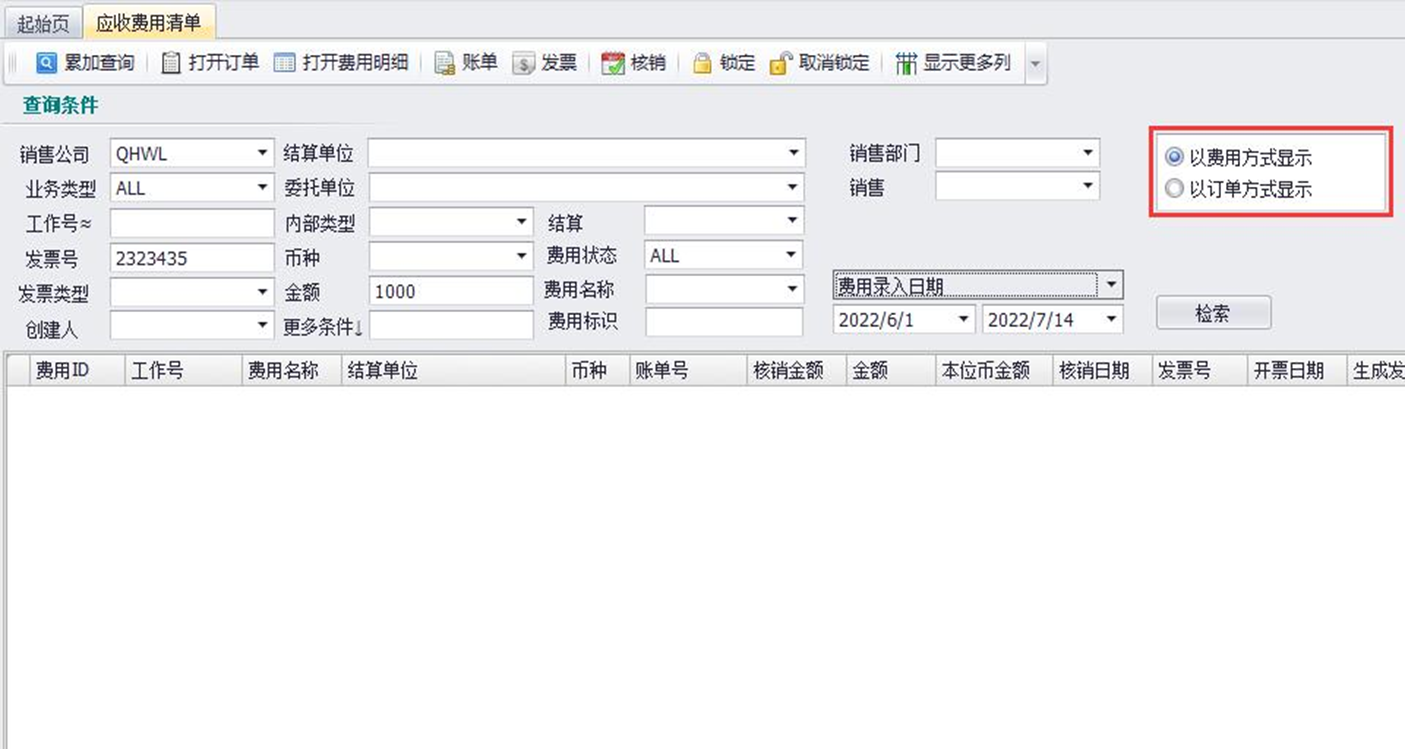
Task: Select 以订单方式显示 radio button
Action: [x=1174, y=188]
